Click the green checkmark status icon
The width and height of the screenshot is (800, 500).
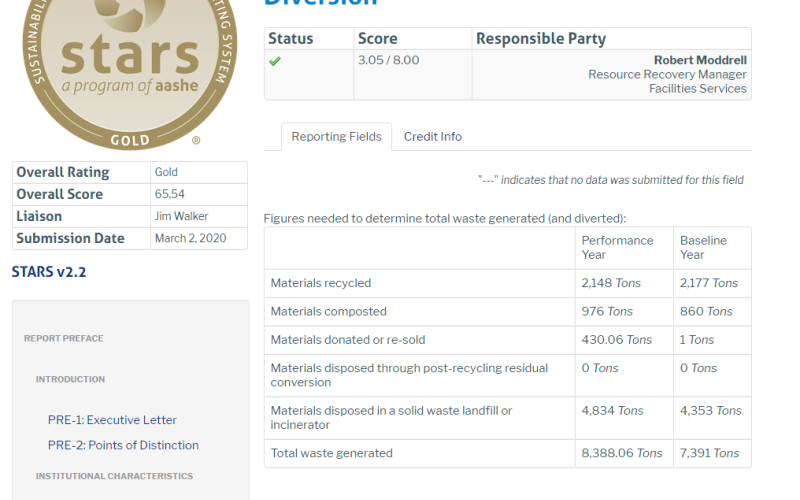(275, 61)
